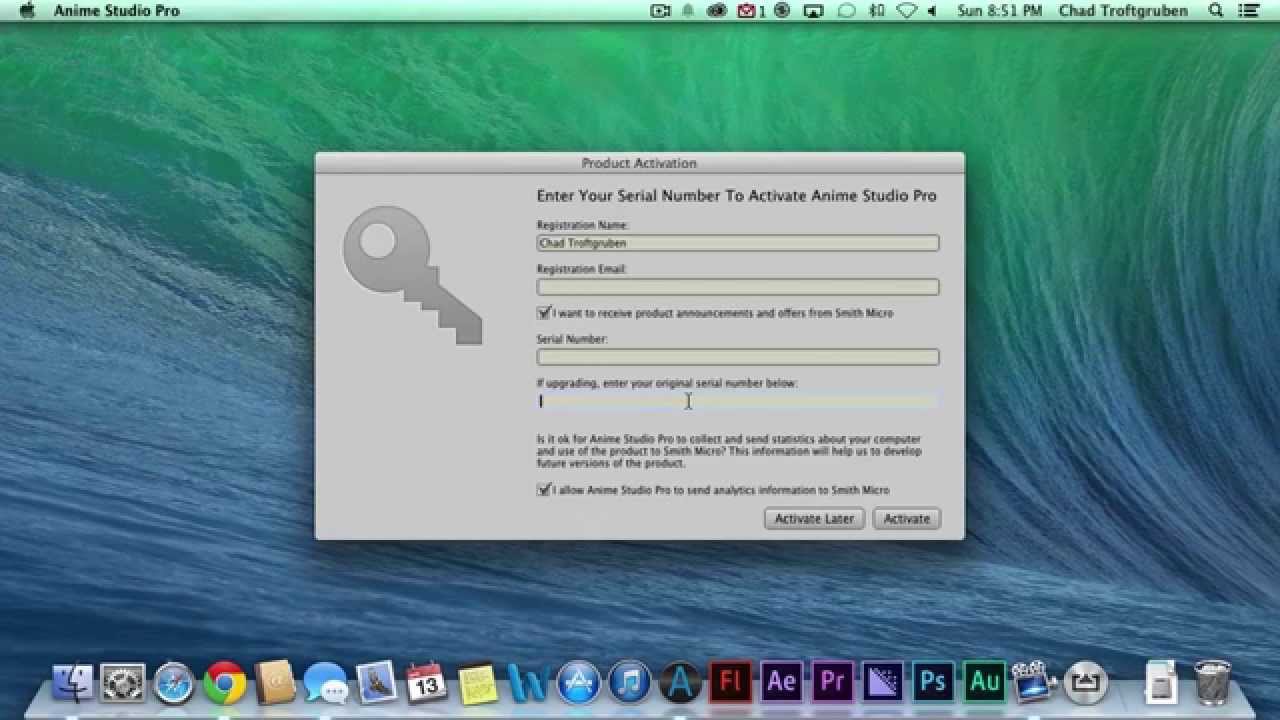Open the Apple menu
The image size is (1280, 720).
click(x=27, y=11)
